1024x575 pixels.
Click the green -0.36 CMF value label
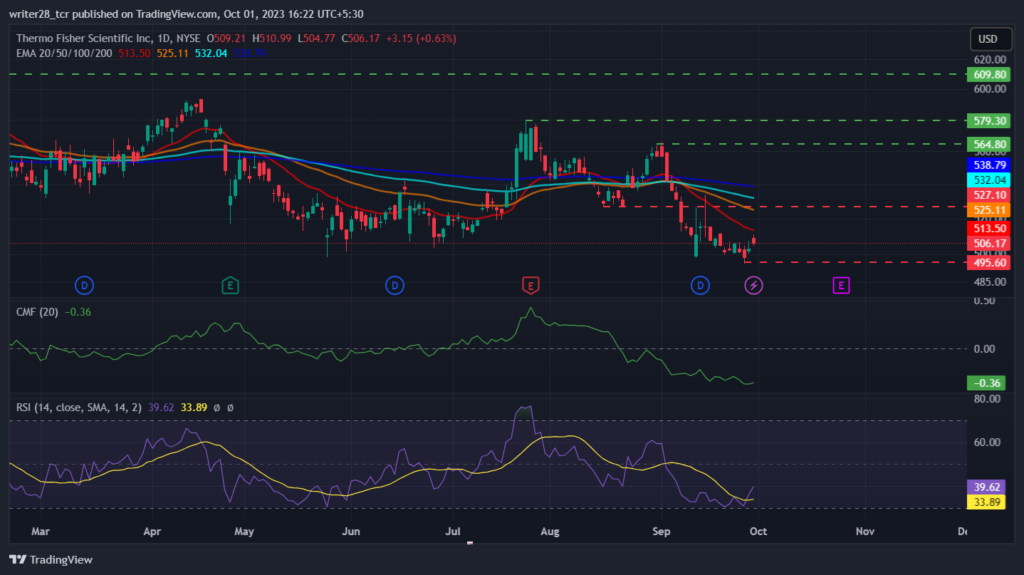pyautogui.click(x=986, y=384)
